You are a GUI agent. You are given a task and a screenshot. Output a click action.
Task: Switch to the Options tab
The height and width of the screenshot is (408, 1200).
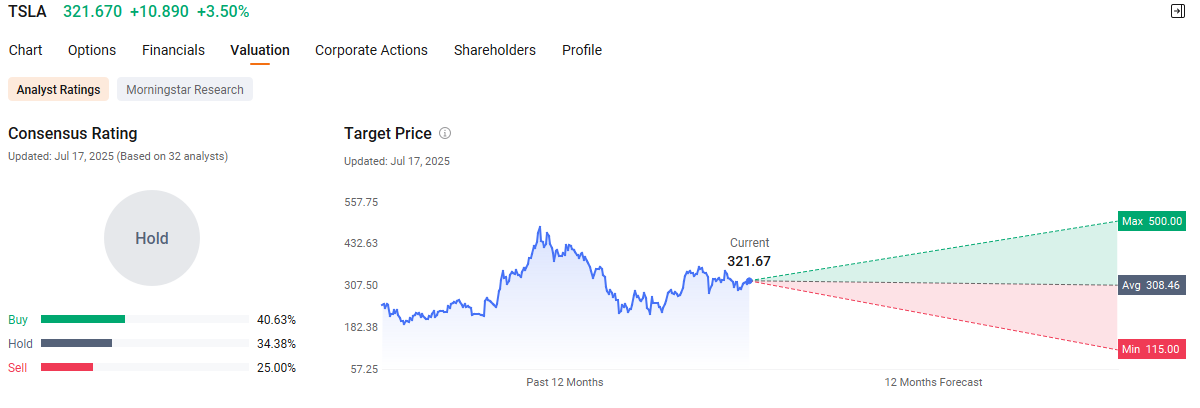(92, 50)
